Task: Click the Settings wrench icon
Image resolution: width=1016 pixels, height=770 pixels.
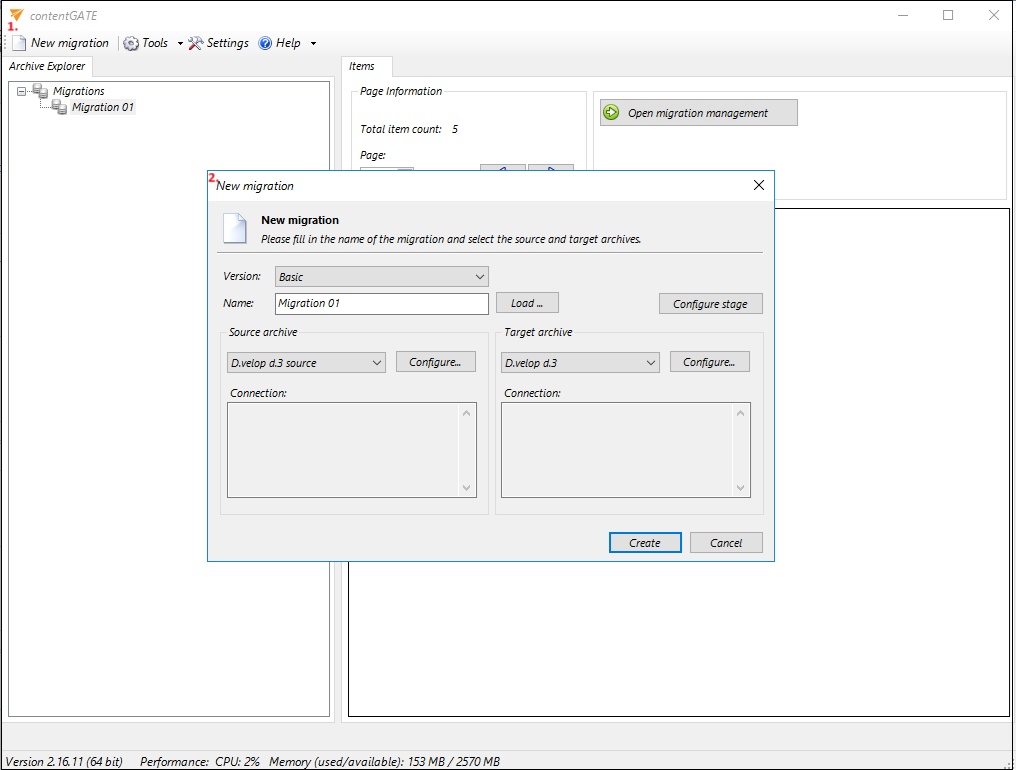Action: (196, 43)
